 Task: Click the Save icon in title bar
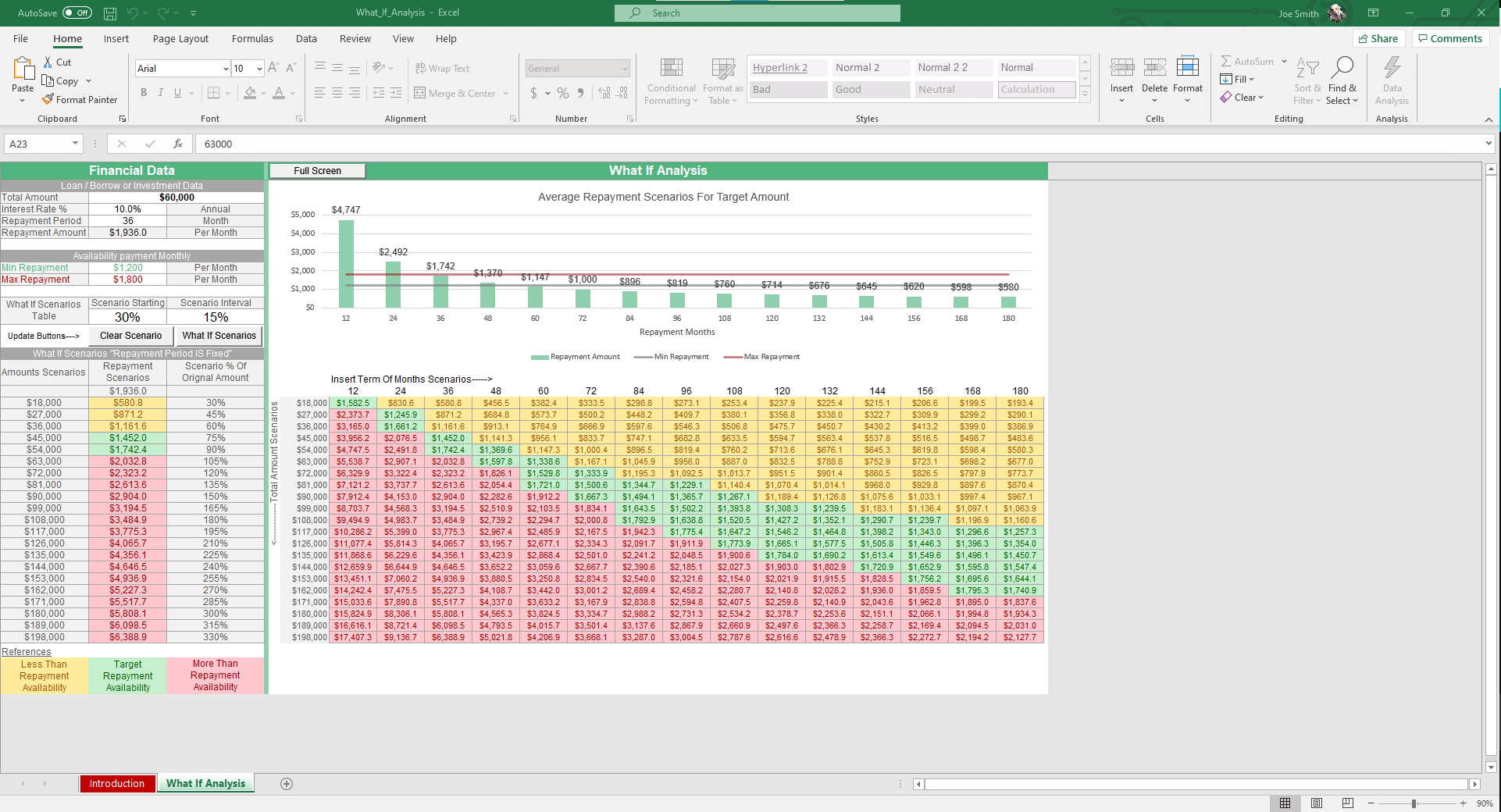[x=110, y=13]
